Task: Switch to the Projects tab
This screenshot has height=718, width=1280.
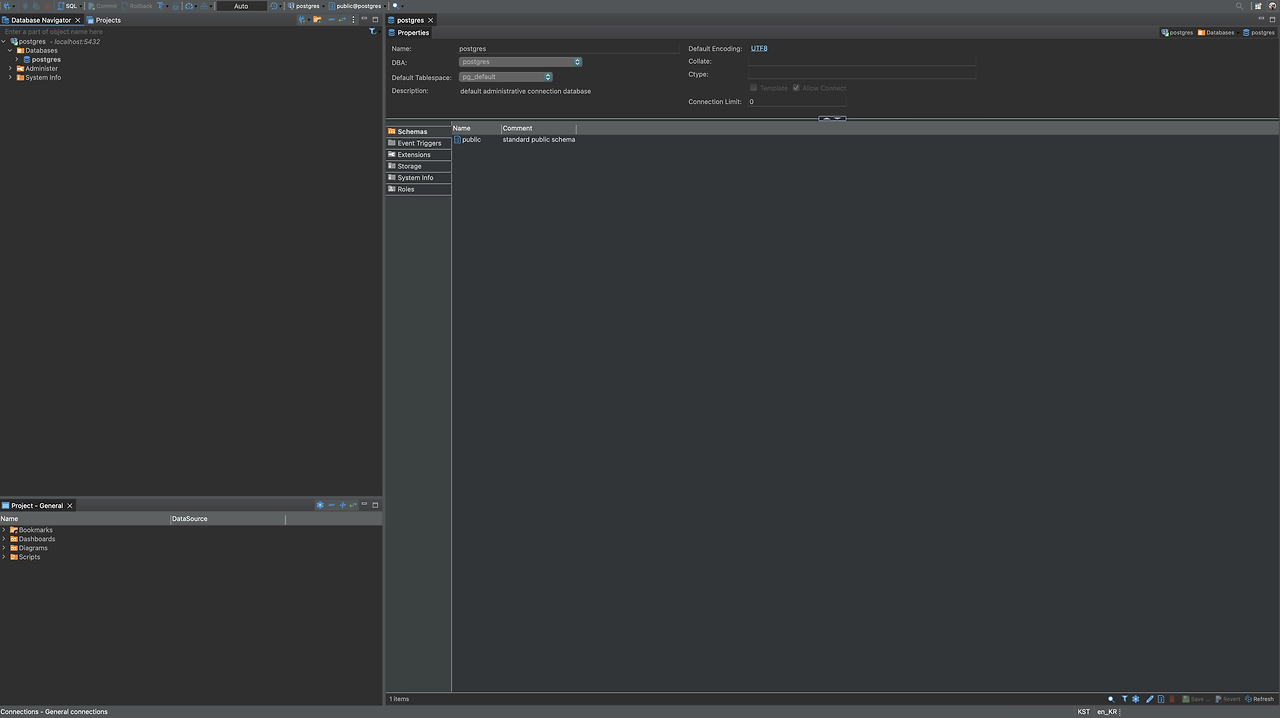Action: [105, 19]
